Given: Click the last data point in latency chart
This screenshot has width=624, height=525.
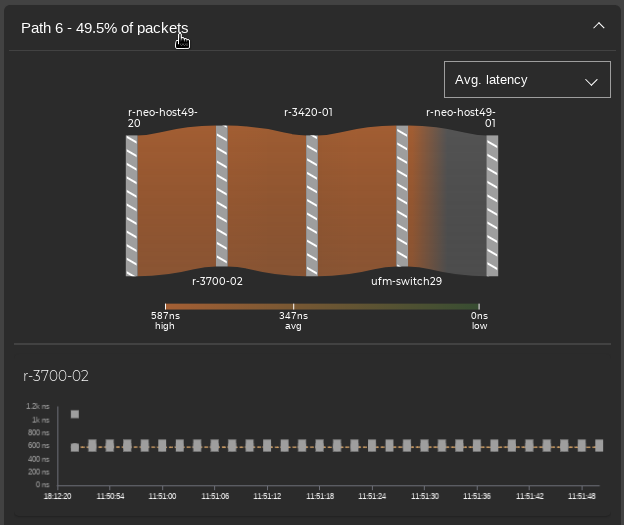Looking at the screenshot, I should [599, 446].
